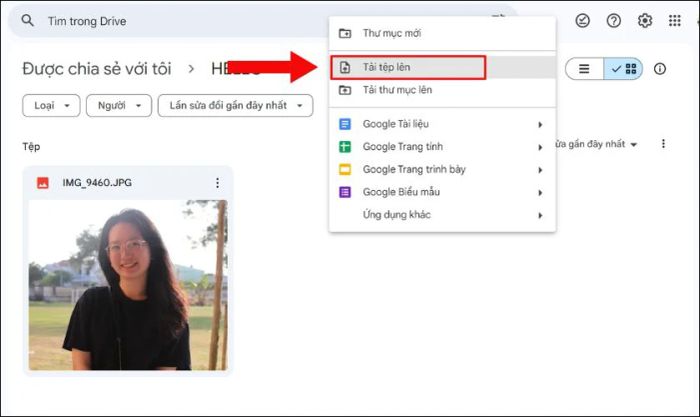Screen dimensions: 700x417
Task: Select "Google Trang trình bày" menu entry
Action: (x=442, y=170)
